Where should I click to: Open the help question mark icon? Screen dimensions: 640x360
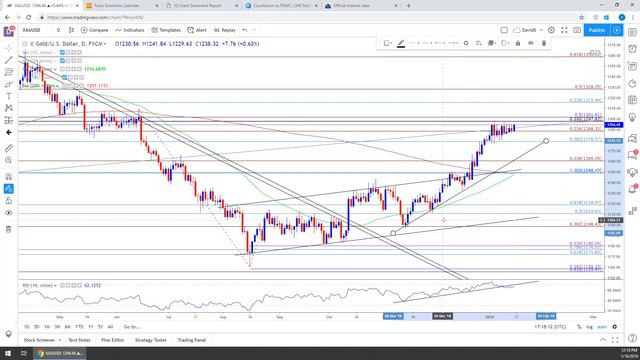632,338
